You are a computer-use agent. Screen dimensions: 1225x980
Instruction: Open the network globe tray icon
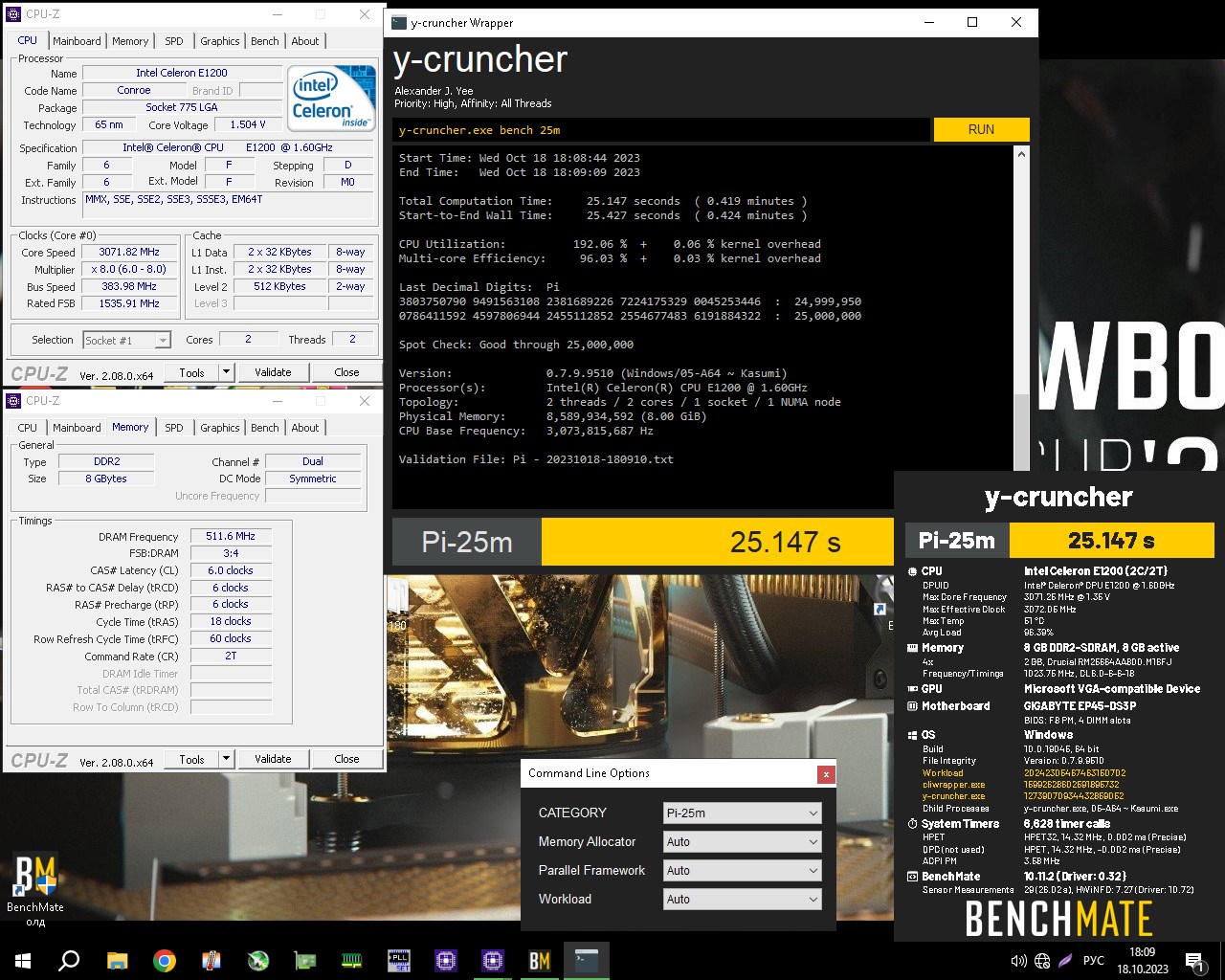coord(1042,961)
